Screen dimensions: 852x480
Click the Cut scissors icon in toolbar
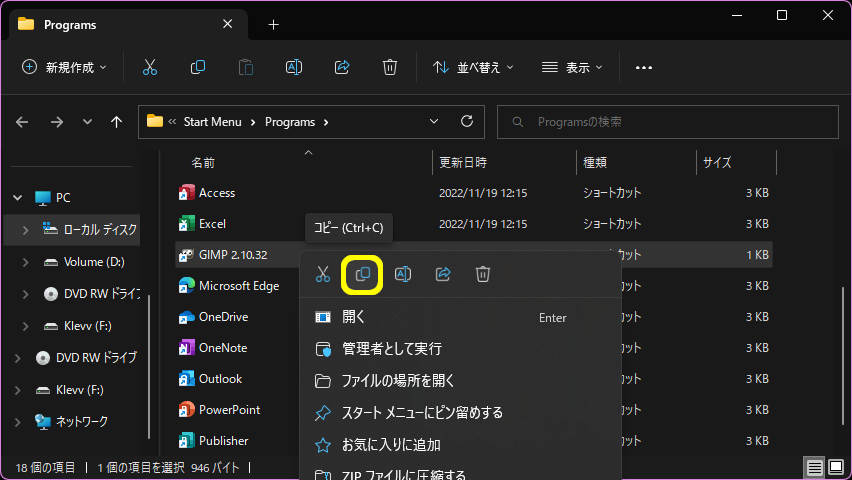pyautogui.click(x=150, y=67)
